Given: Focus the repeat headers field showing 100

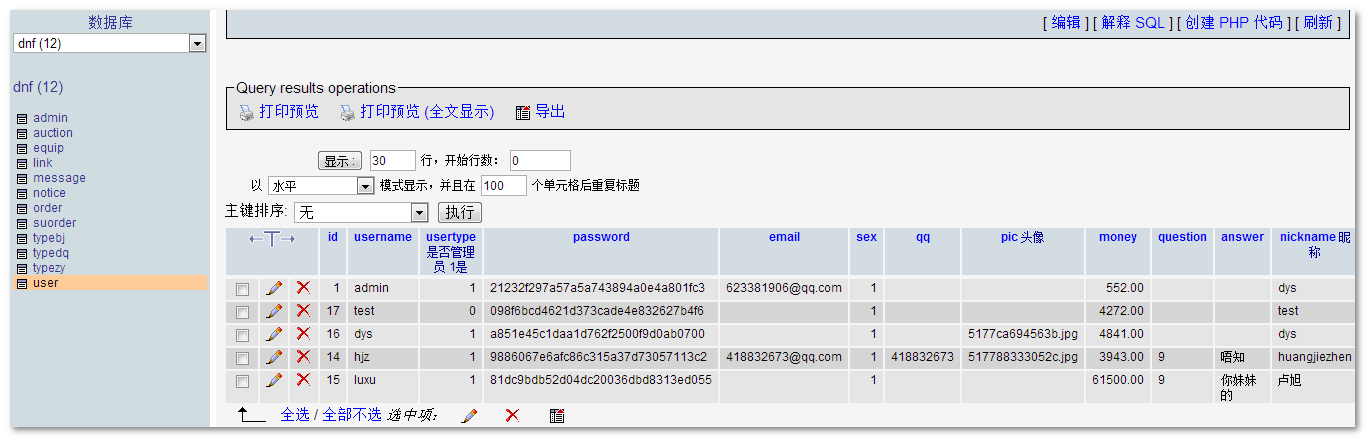Looking at the screenshot, I should click(504, 186).
